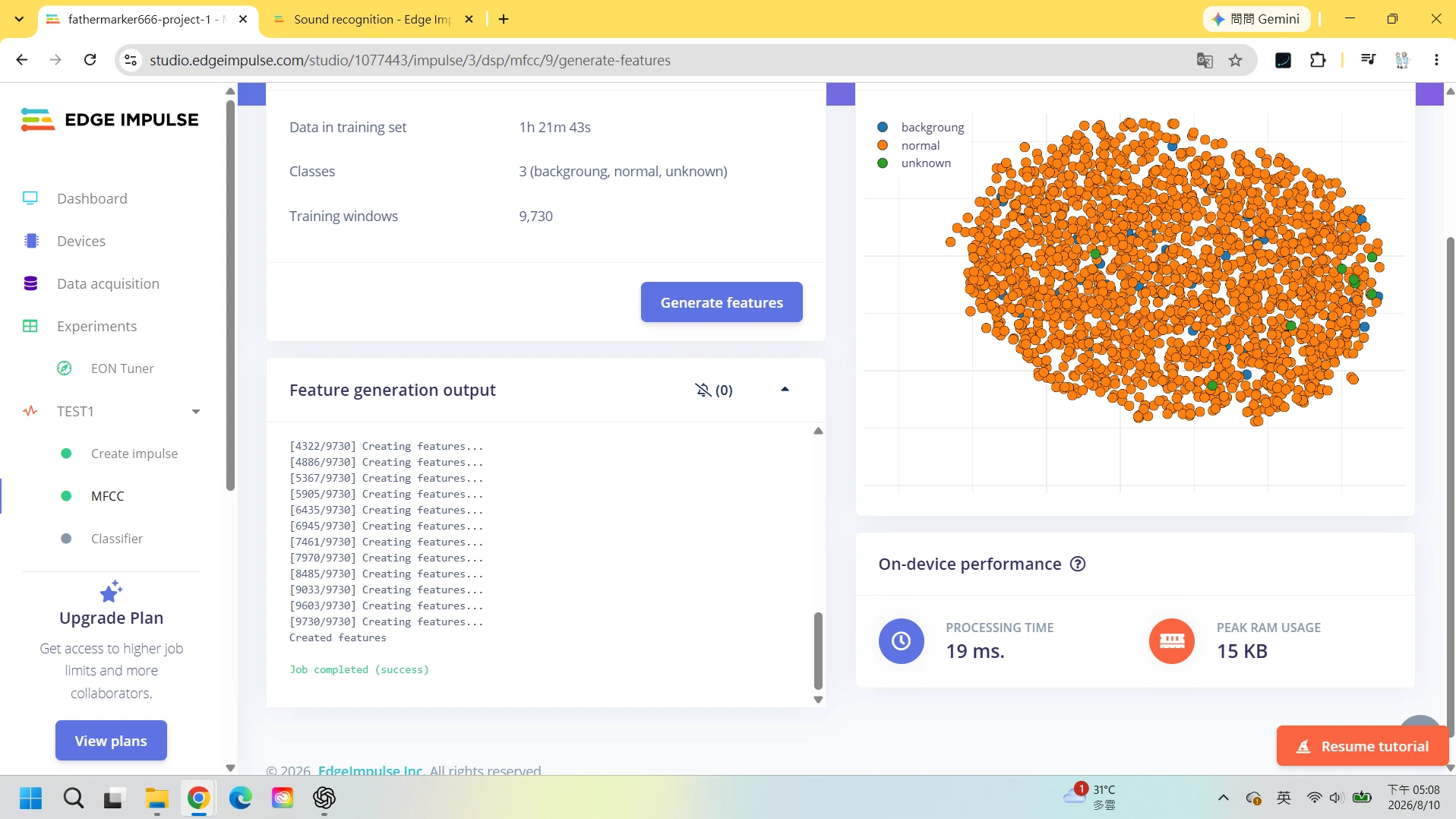This screenshot has height=819, width=1456.
Task: Select the MFCC menu item
Action: tap(107, 496)
